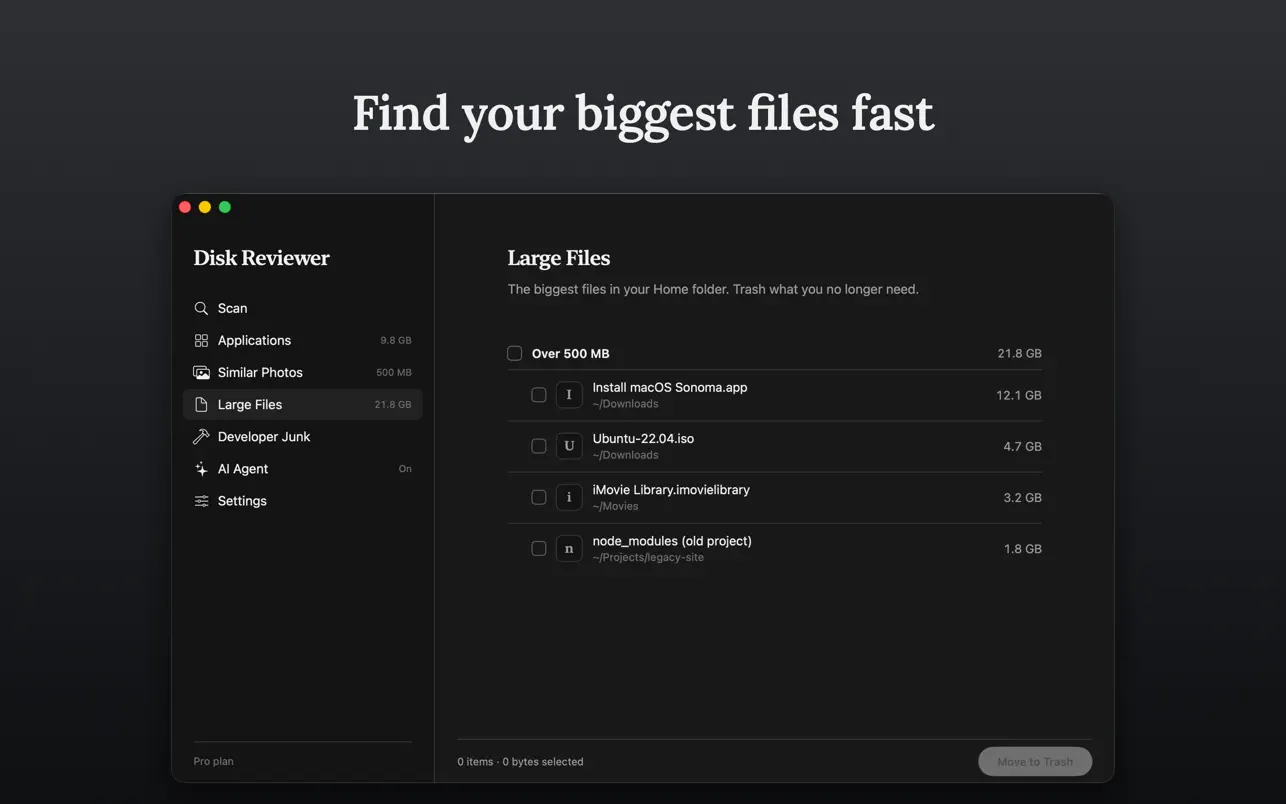Screen dimensions: 1286x804
Task: Click the Move to Trash button
Action: [1035, 761]
